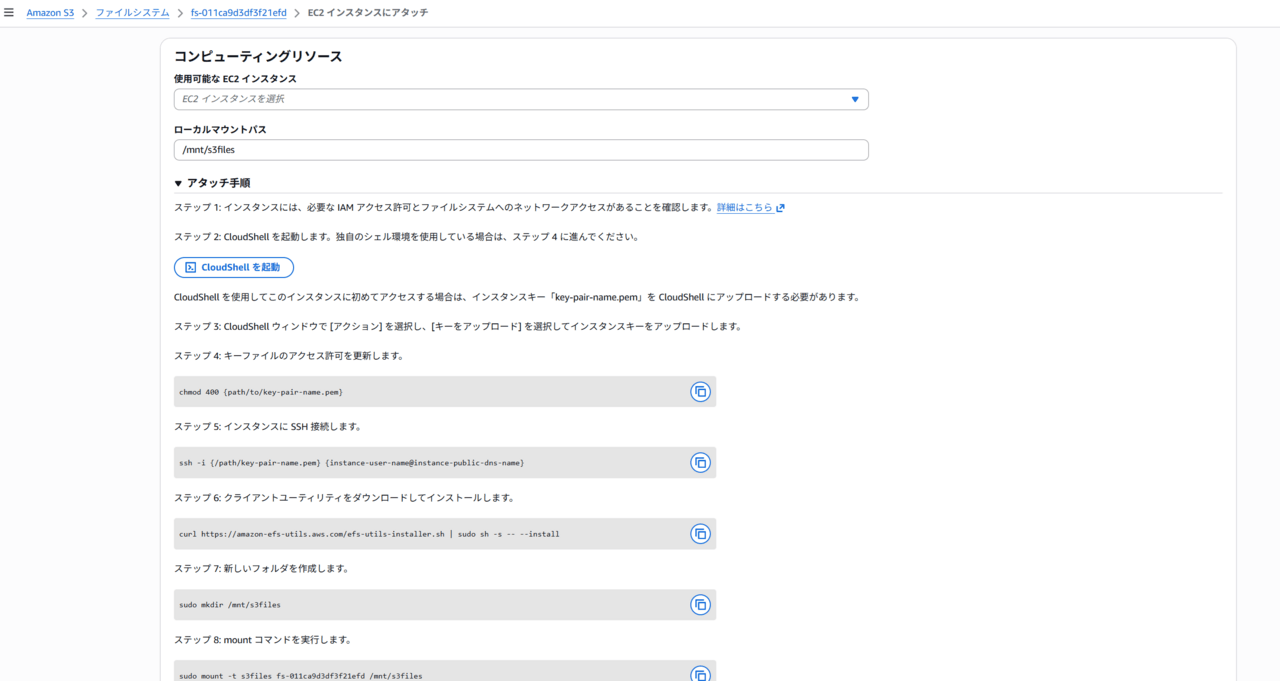Copy the chmod 400 command
The image size is (1280, 681).
pos(700,392)
